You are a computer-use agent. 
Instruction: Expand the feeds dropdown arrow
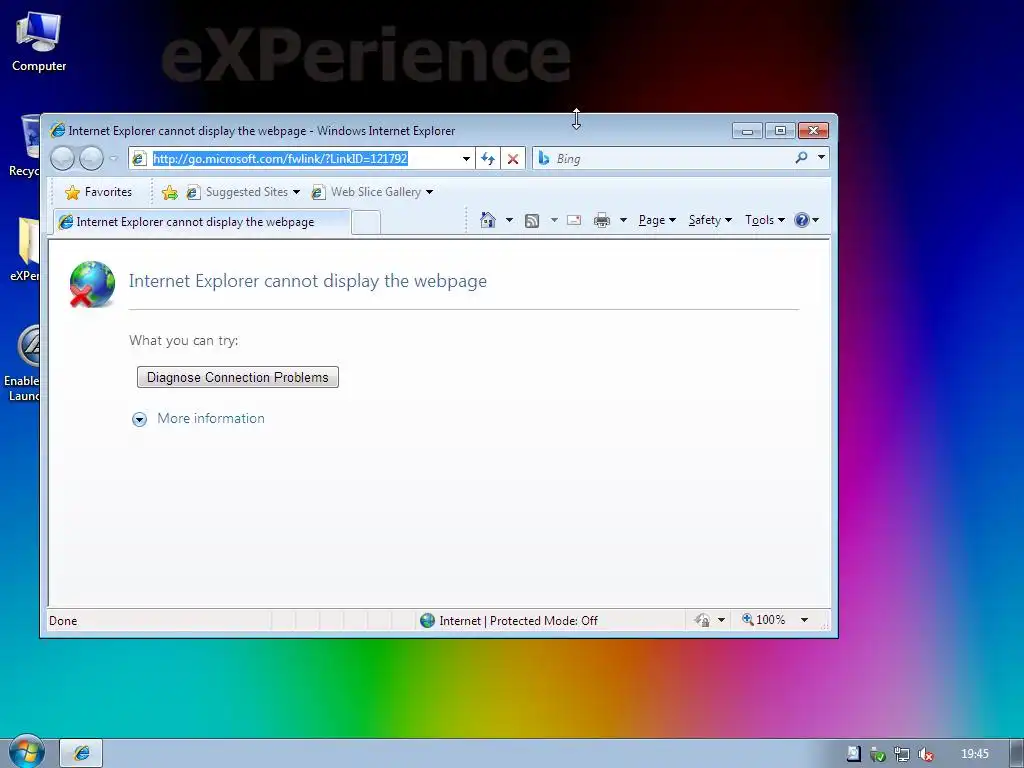coord(554,220)
